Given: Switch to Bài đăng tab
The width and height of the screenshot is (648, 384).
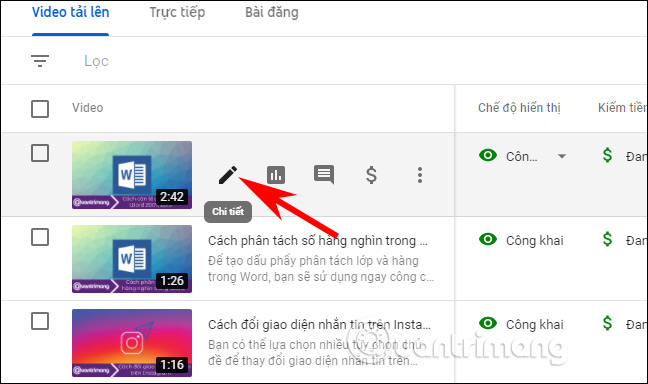Looking at the screenshot, I should pyautogui.click(x=272, y=12).
